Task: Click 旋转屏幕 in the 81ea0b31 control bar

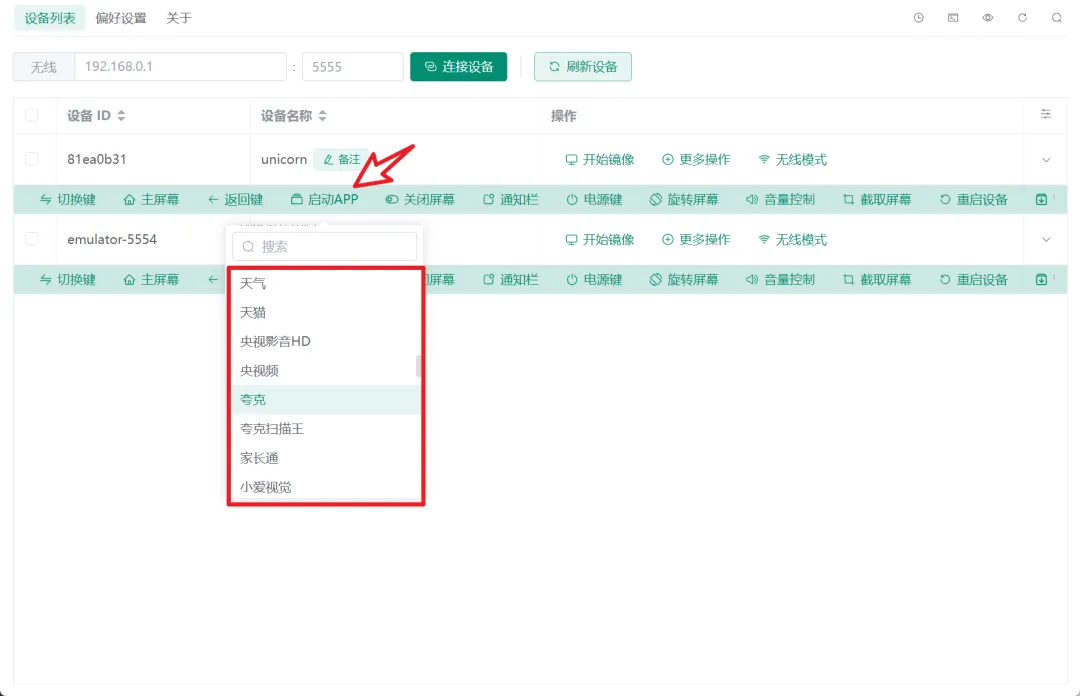Action: [682, 200]
